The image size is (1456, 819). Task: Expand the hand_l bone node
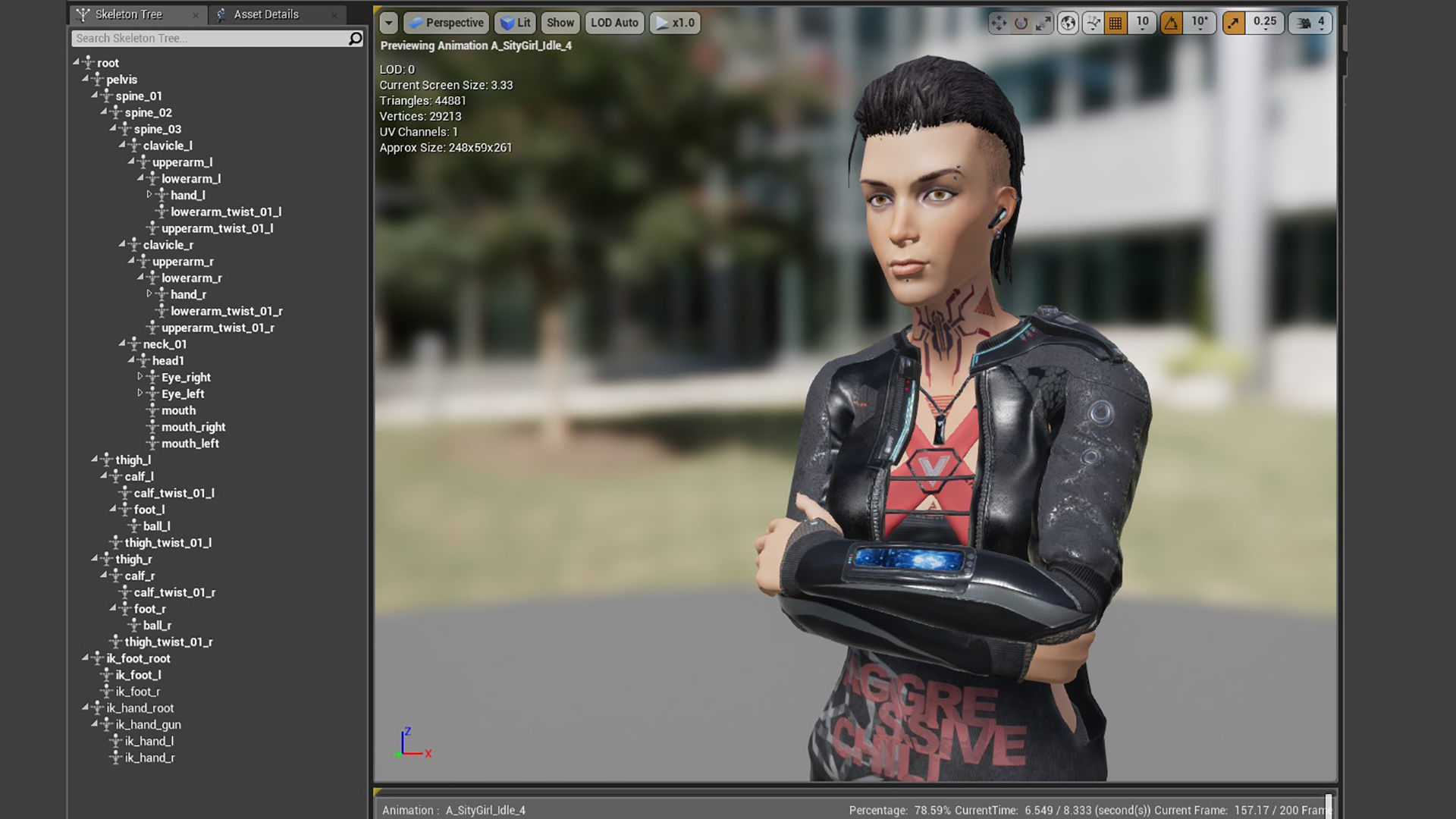coord(149,194)
